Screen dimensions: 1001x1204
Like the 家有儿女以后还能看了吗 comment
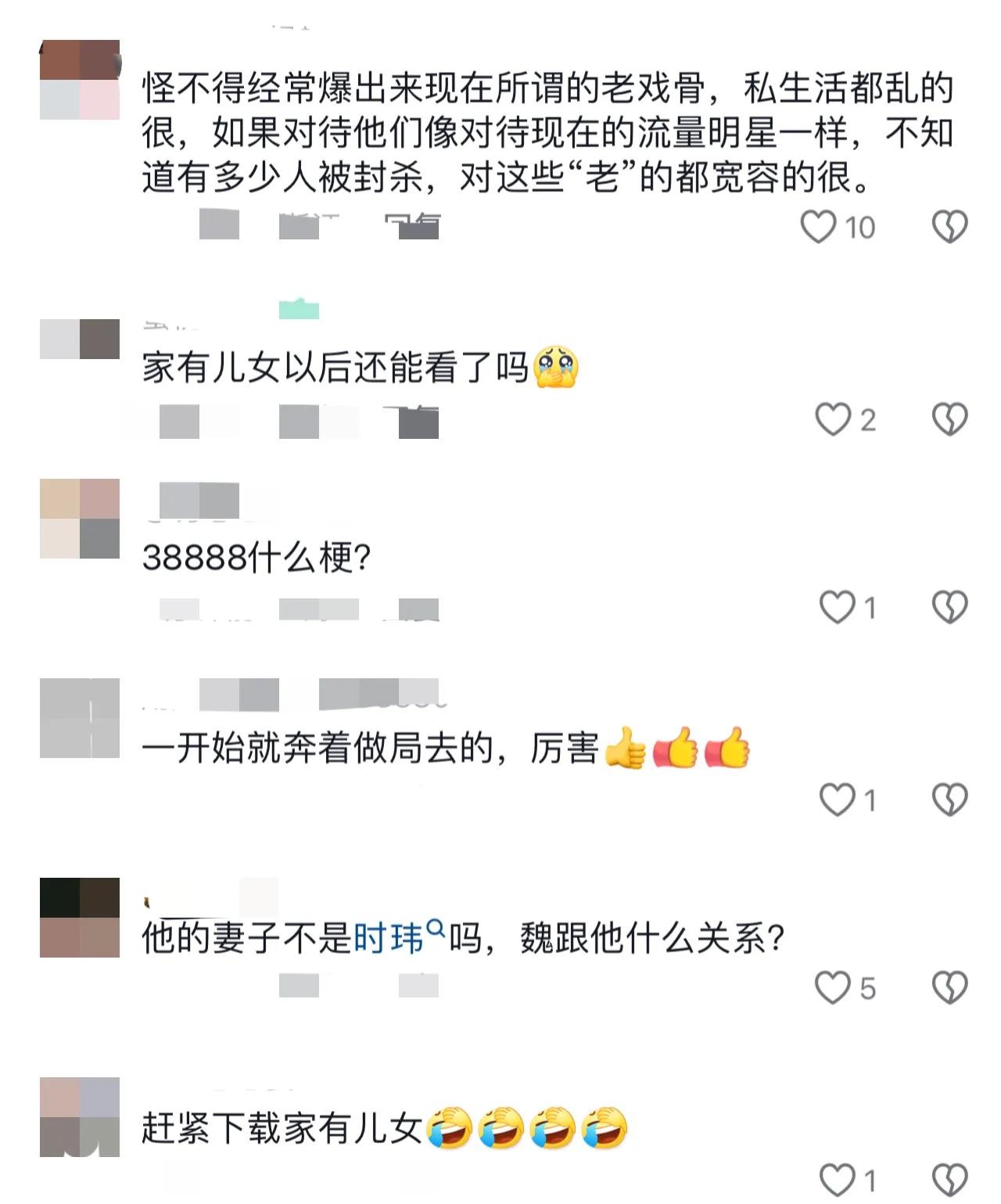(833, 419)
